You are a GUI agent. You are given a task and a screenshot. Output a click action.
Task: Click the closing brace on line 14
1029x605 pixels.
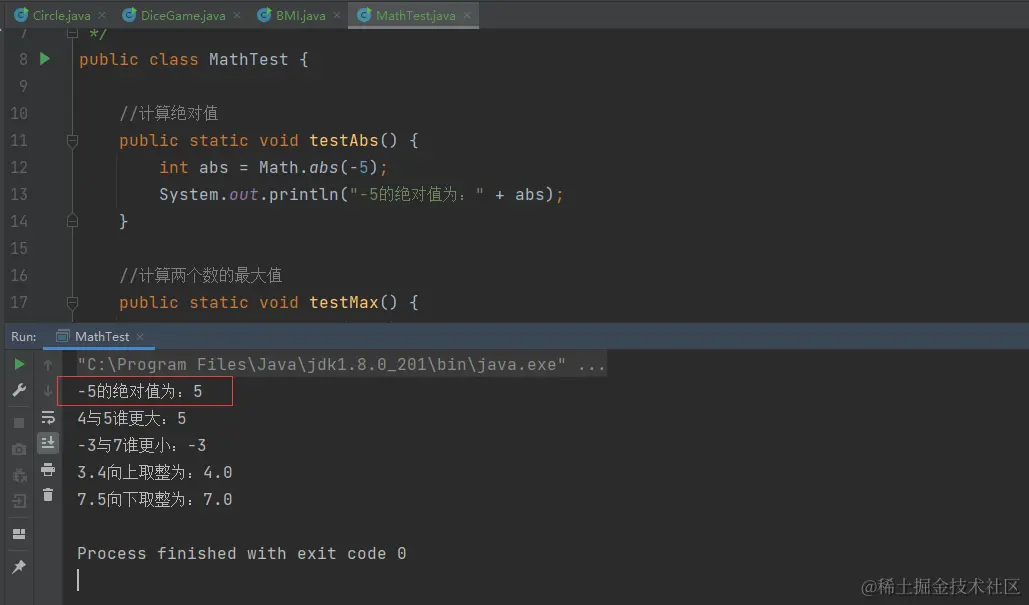(123, 221)
